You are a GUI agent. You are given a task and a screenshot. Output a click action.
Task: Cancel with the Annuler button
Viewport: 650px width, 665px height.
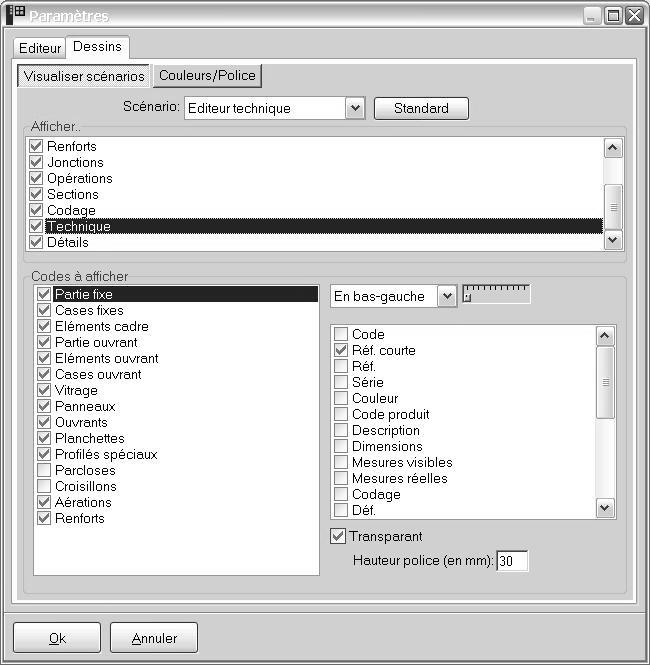point(154,638)
